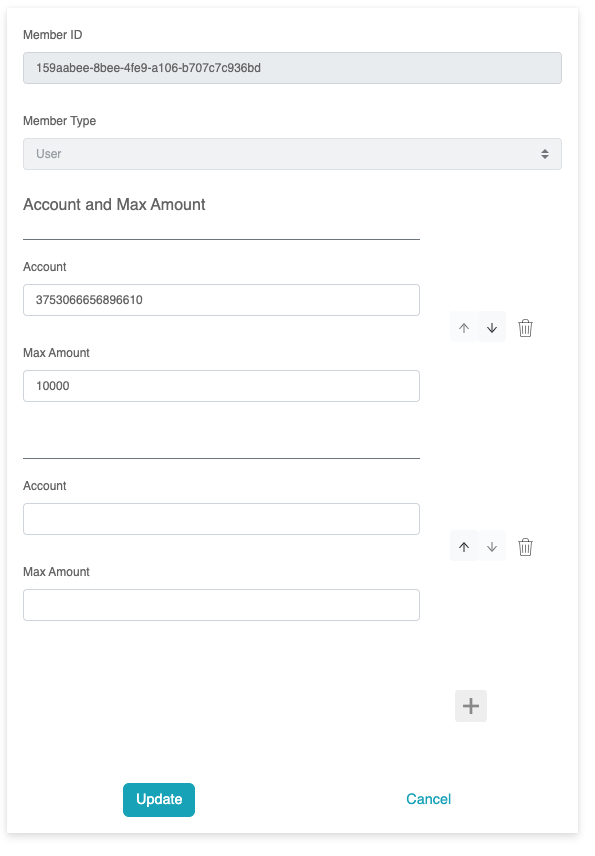Click the first Max Amount label
The width and height of the screenshot is (595, 856).
point(56,353)
